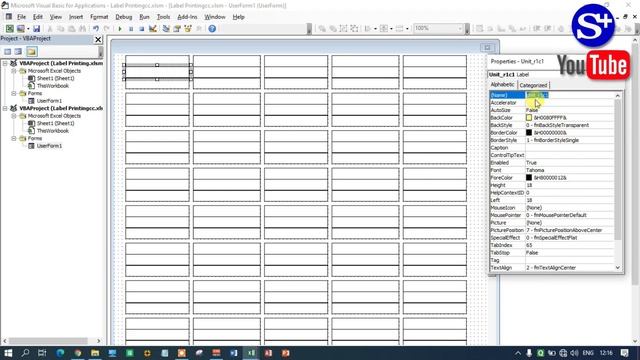Image resolution: width=640 pixels, height=360 pixels.
Task: Click the blue Help question-mark icon
Action: [212, 29]
